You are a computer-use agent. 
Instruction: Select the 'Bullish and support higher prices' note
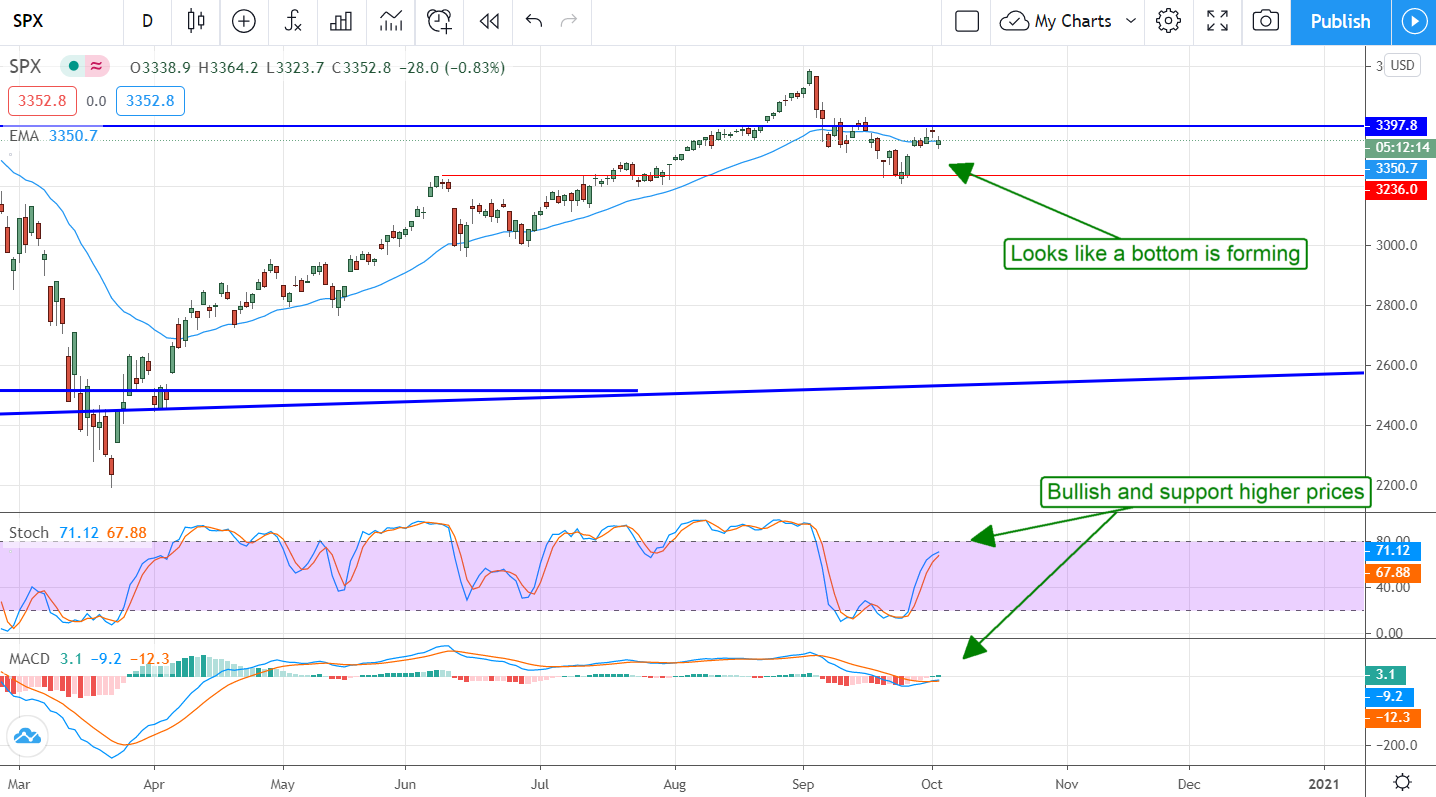pos(1206,492)
